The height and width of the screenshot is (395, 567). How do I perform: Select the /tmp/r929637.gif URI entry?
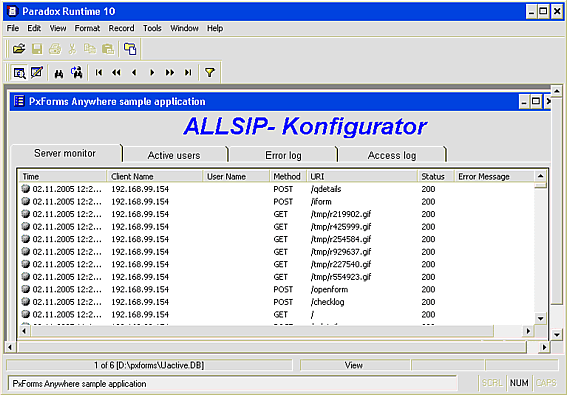click(341, 252)
